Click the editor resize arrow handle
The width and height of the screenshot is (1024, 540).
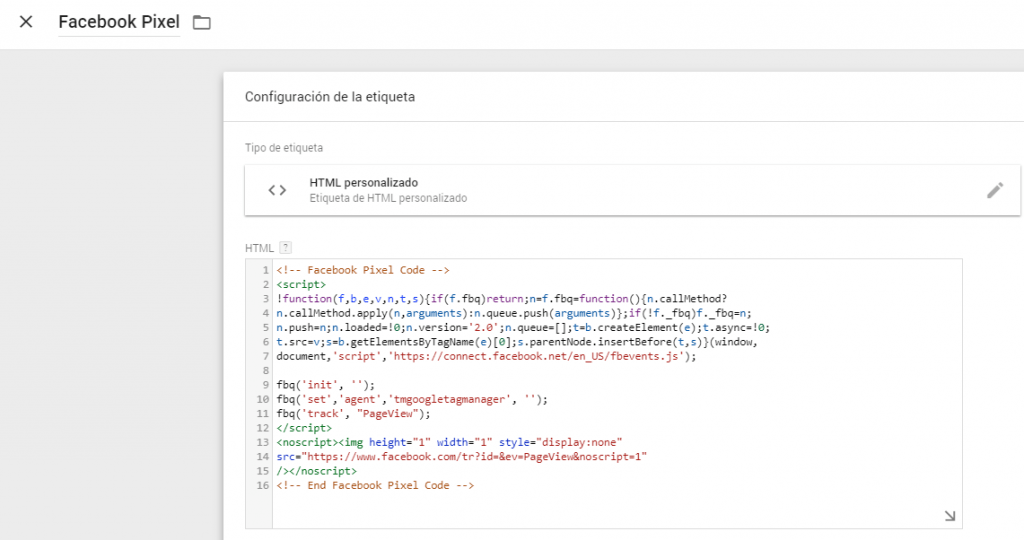click(950, 516)
